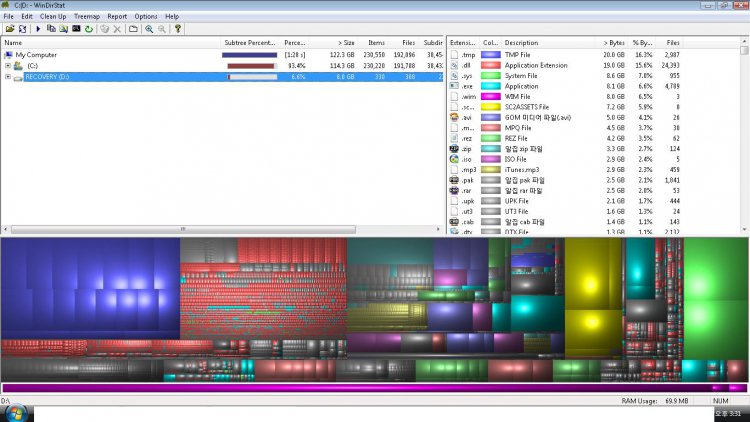Image resolution: width=750 pixels, height=422 pixels.
Task: Click the Copy Path toolbar icon
Action: [x=51, y=29]
